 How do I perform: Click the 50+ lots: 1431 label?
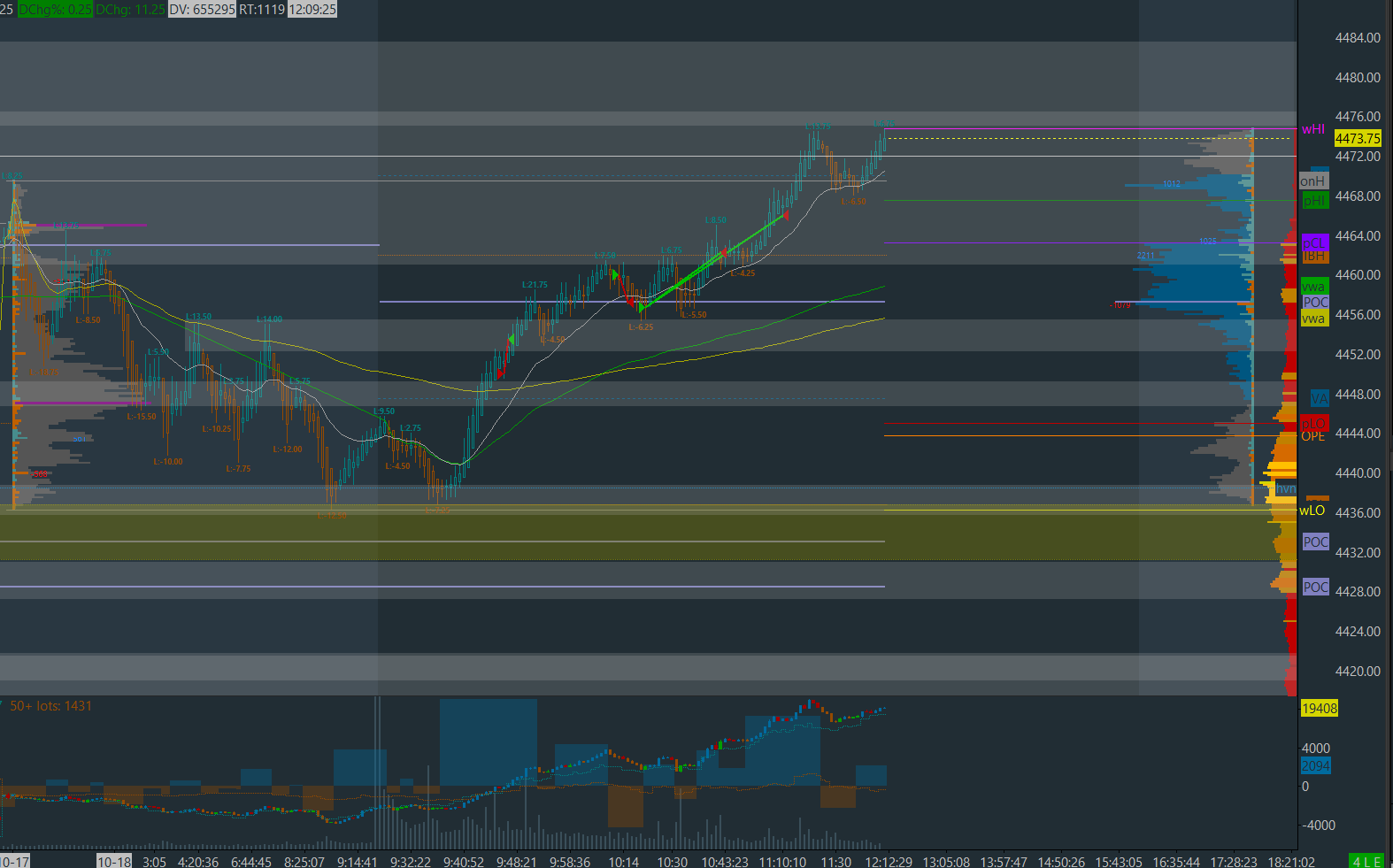[50, 706]
